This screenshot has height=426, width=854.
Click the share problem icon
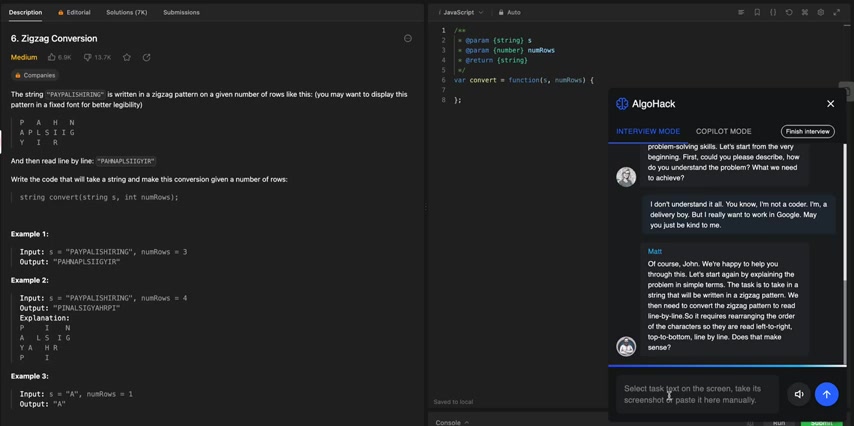(147, 57)
